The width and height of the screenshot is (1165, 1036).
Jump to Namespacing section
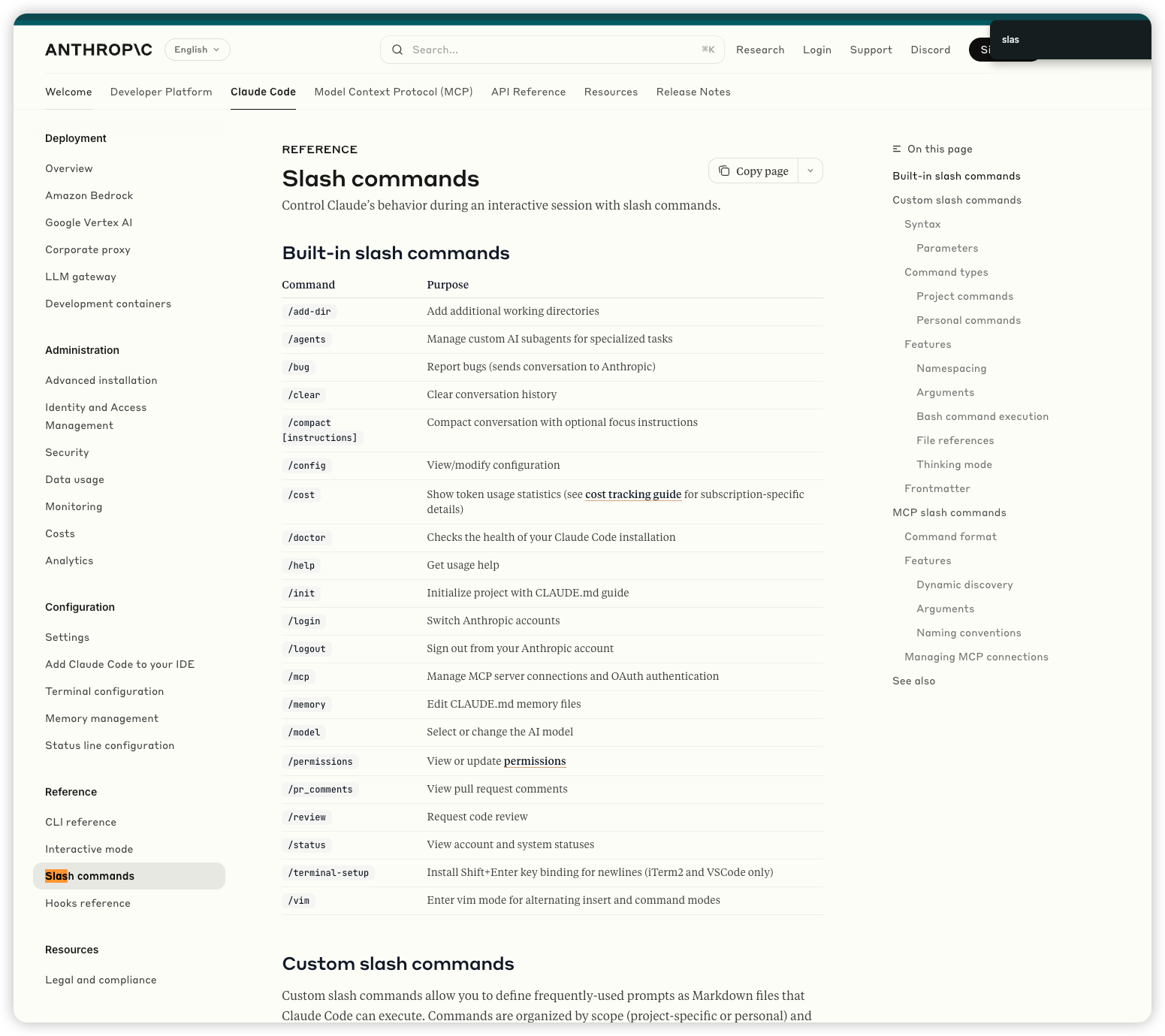[951, 368]
